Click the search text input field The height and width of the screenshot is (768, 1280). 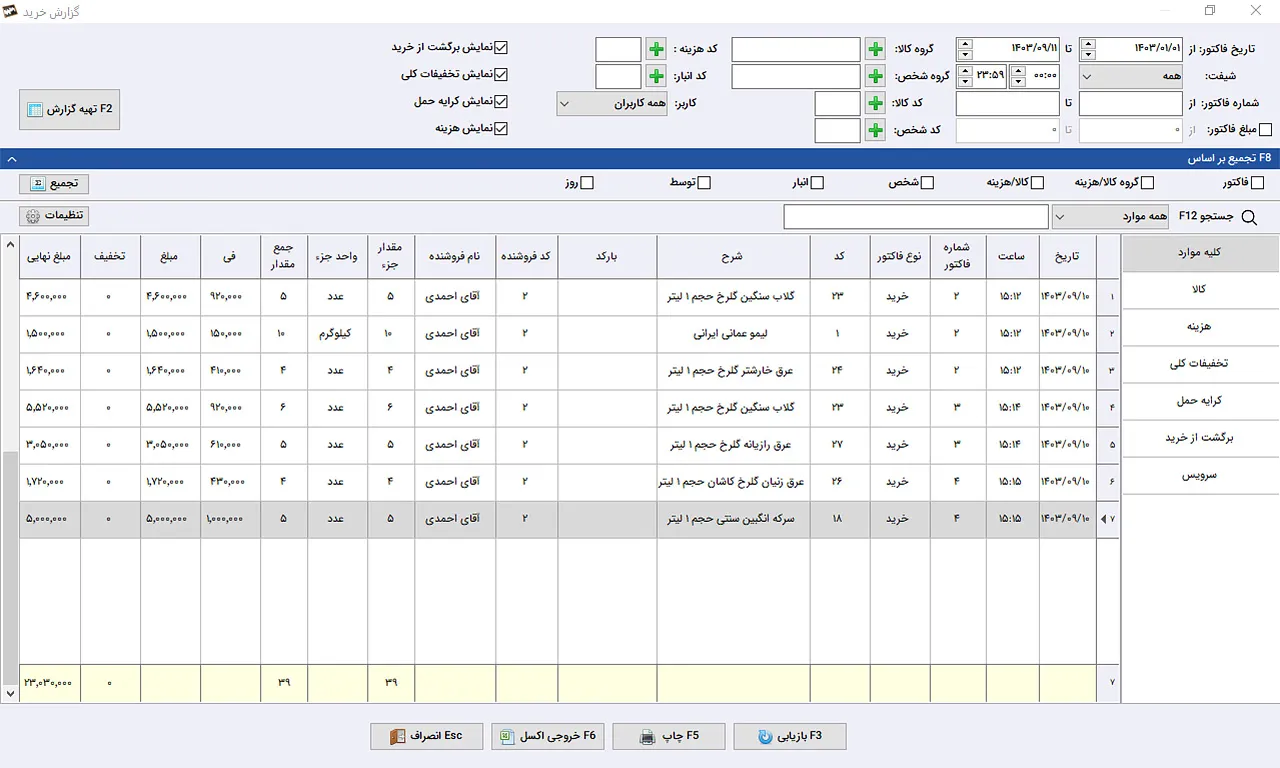pos(916,217)
